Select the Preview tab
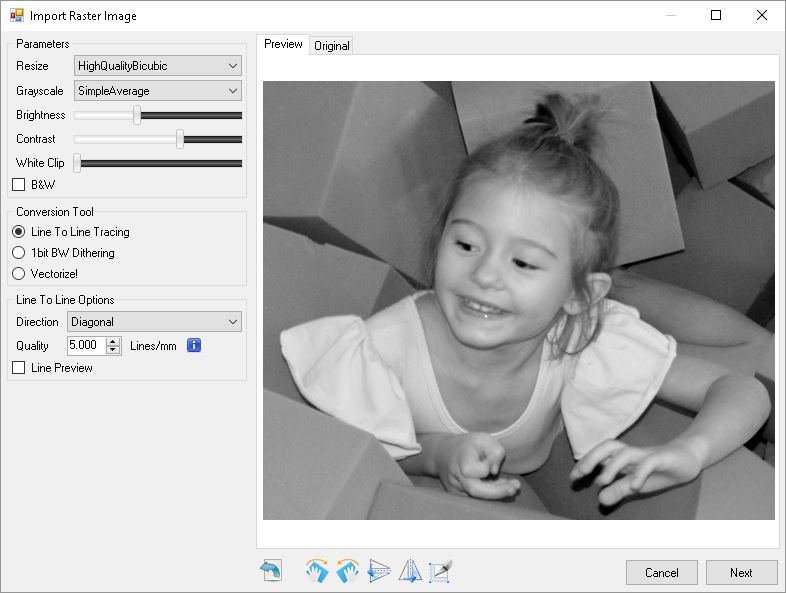This screenshot has height=593, width=786. (283, 44)
